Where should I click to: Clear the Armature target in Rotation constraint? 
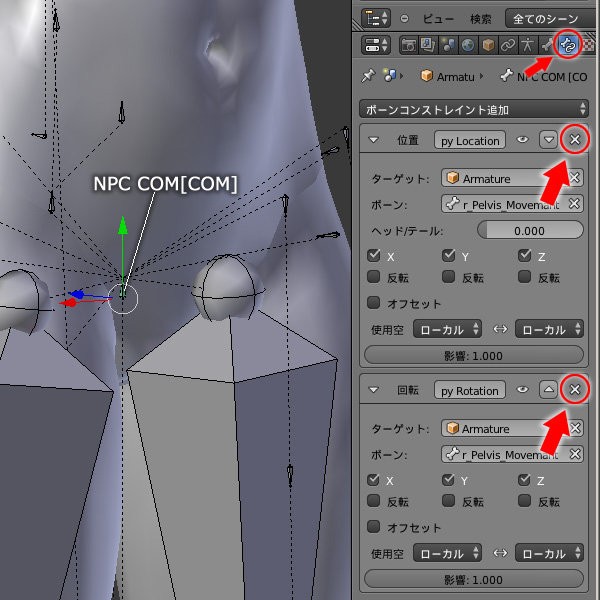coord(575,428)
